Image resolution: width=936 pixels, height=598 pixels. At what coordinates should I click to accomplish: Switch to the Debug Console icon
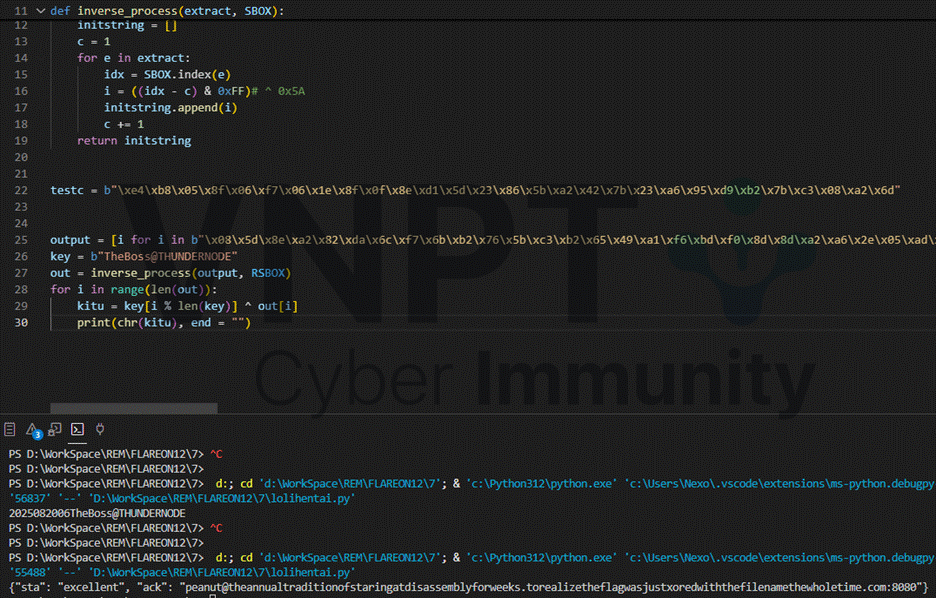pos(55,429)
